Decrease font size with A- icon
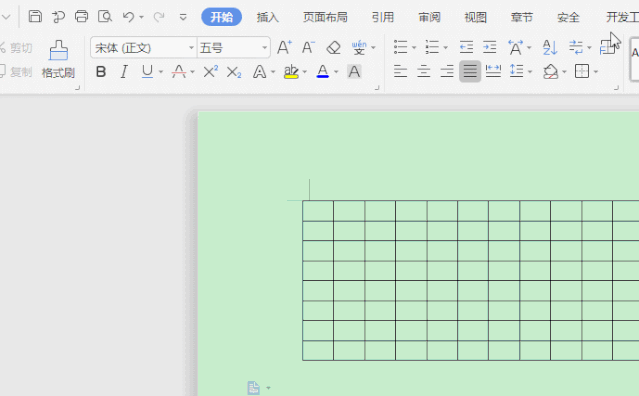This screenshot has height=396, width=639. tap(308, 48)
